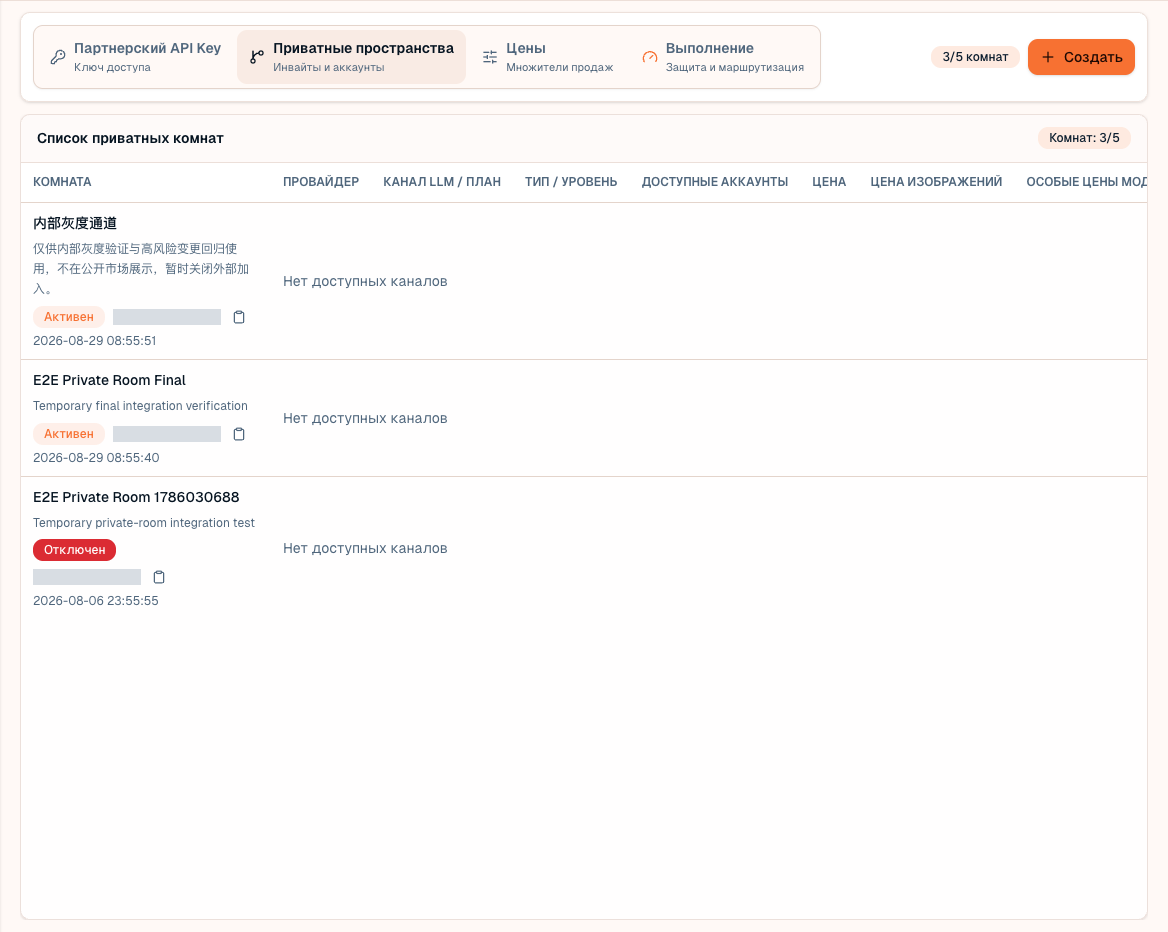This screenshot has width=1168, height=932.
Task: Click Активен status of E2E Private Room Final
Action: tap(69, 434)
